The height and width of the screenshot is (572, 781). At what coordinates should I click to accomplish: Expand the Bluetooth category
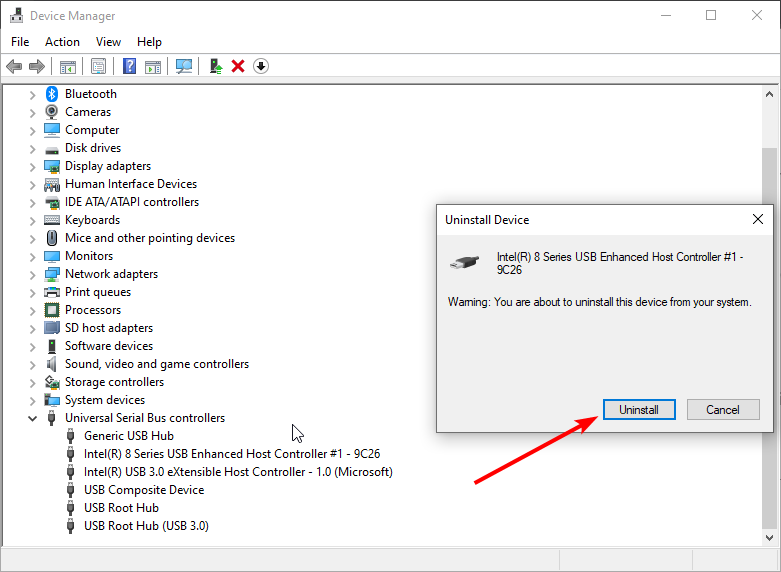(32, 94)
